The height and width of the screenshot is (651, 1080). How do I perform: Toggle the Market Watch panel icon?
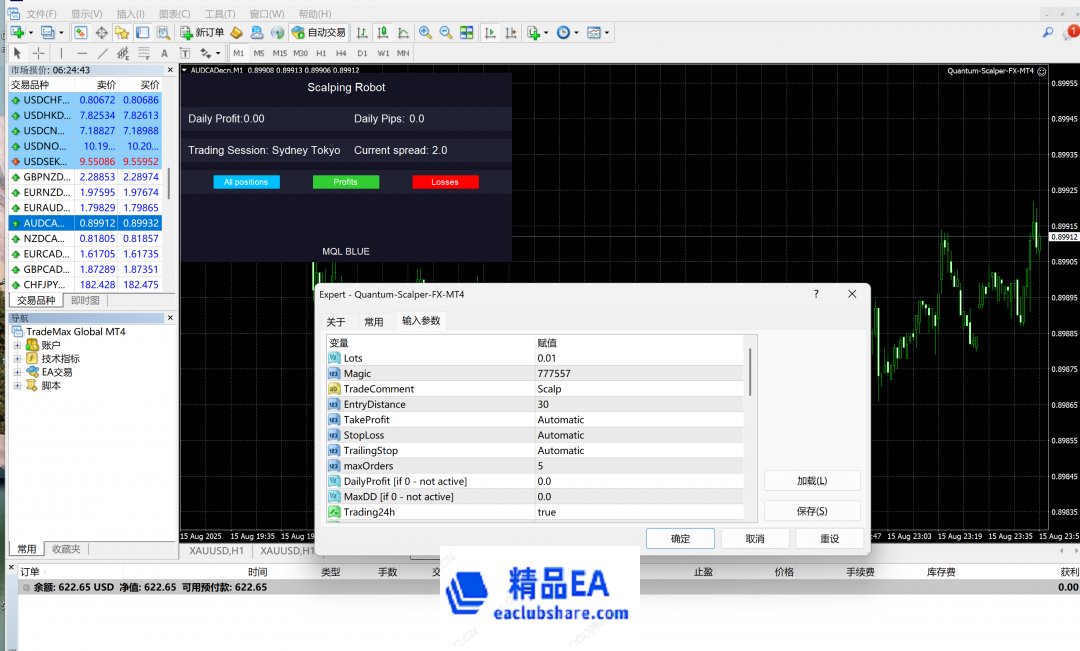(x=81, y=32)
